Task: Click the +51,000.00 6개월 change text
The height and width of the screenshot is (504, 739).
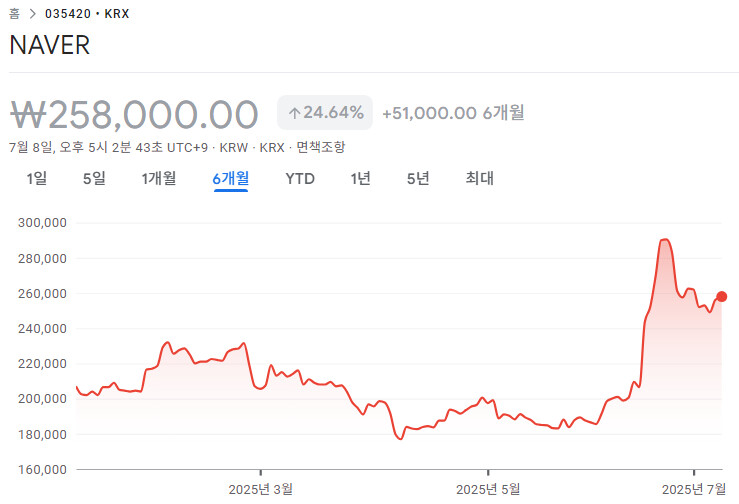Action: click(x=453, y=113)
